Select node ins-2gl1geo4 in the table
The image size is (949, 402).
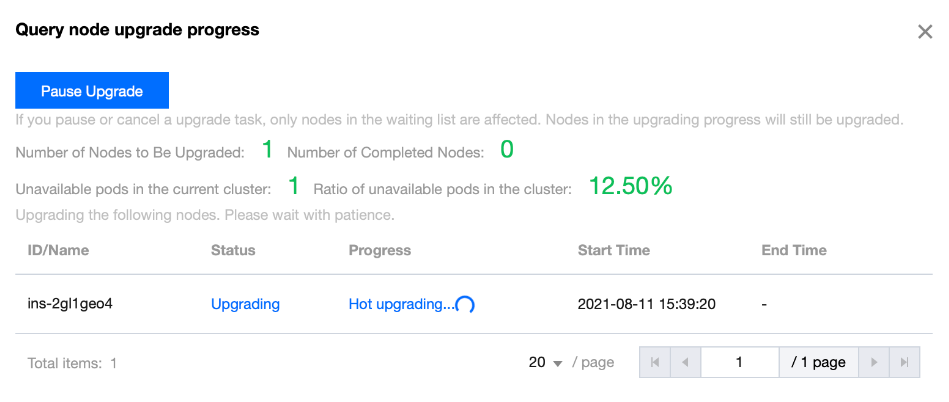click(x=70, y=304)
